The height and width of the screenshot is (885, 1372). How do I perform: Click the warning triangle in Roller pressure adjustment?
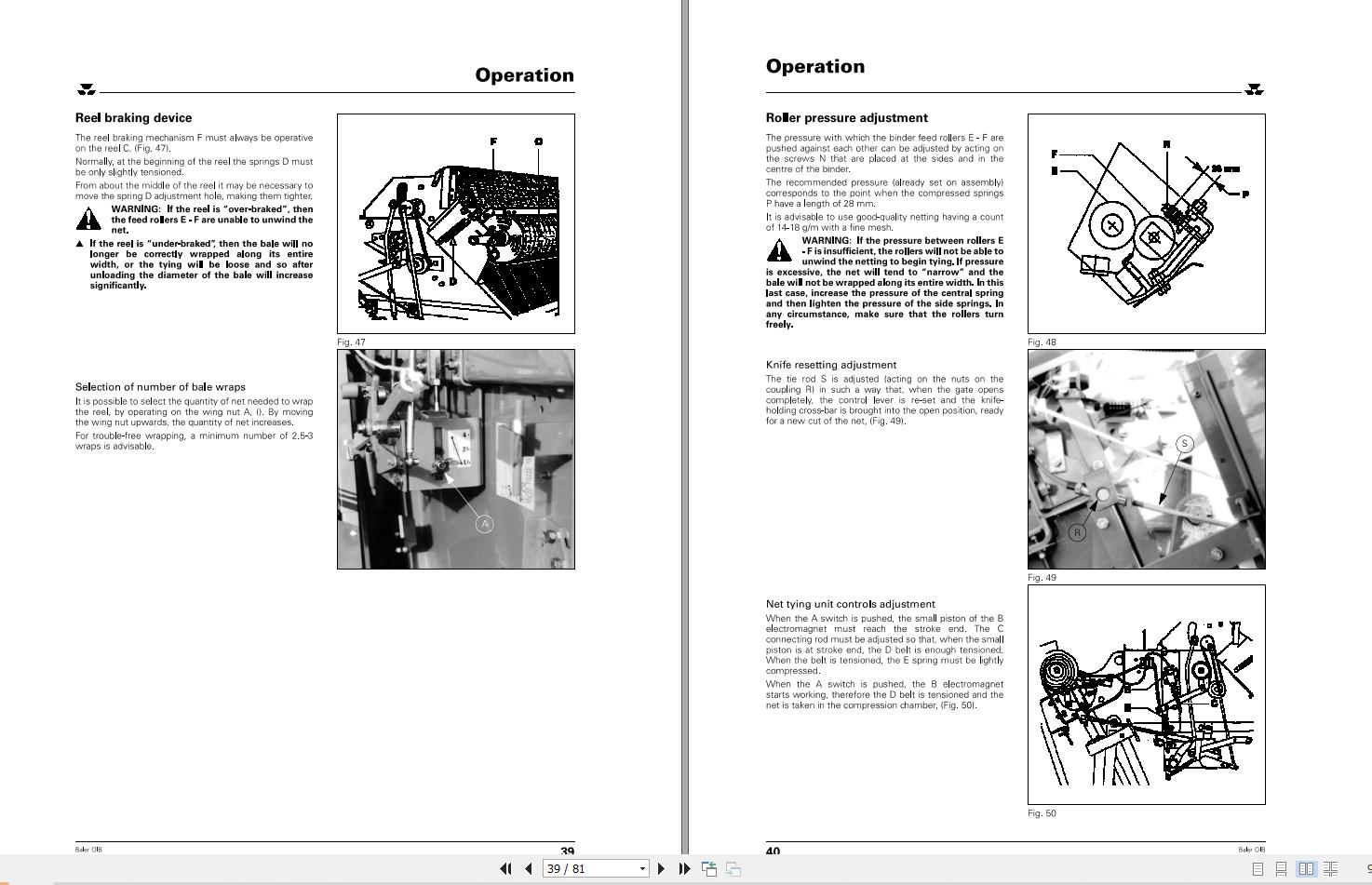[778, 249]
